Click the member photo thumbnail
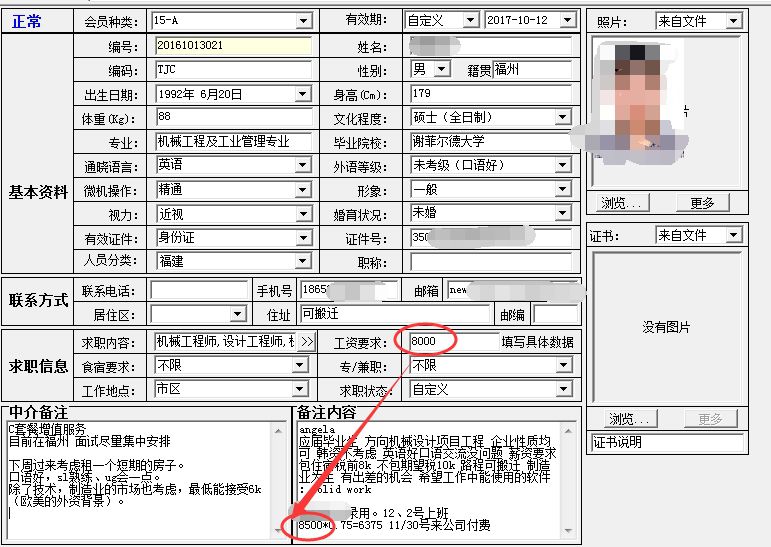Viewport: 771px width, 547px height. 667,111
